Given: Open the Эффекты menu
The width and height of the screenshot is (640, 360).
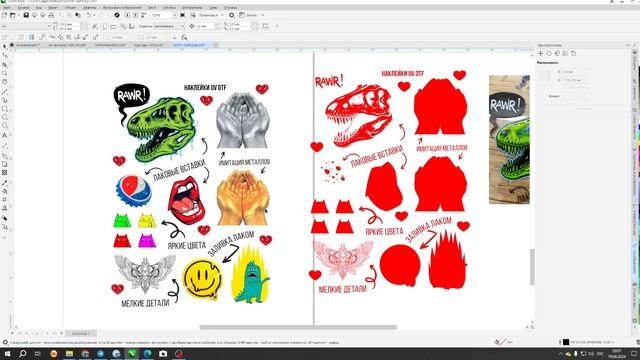Looking at the screenshot, I should [90, 7].
